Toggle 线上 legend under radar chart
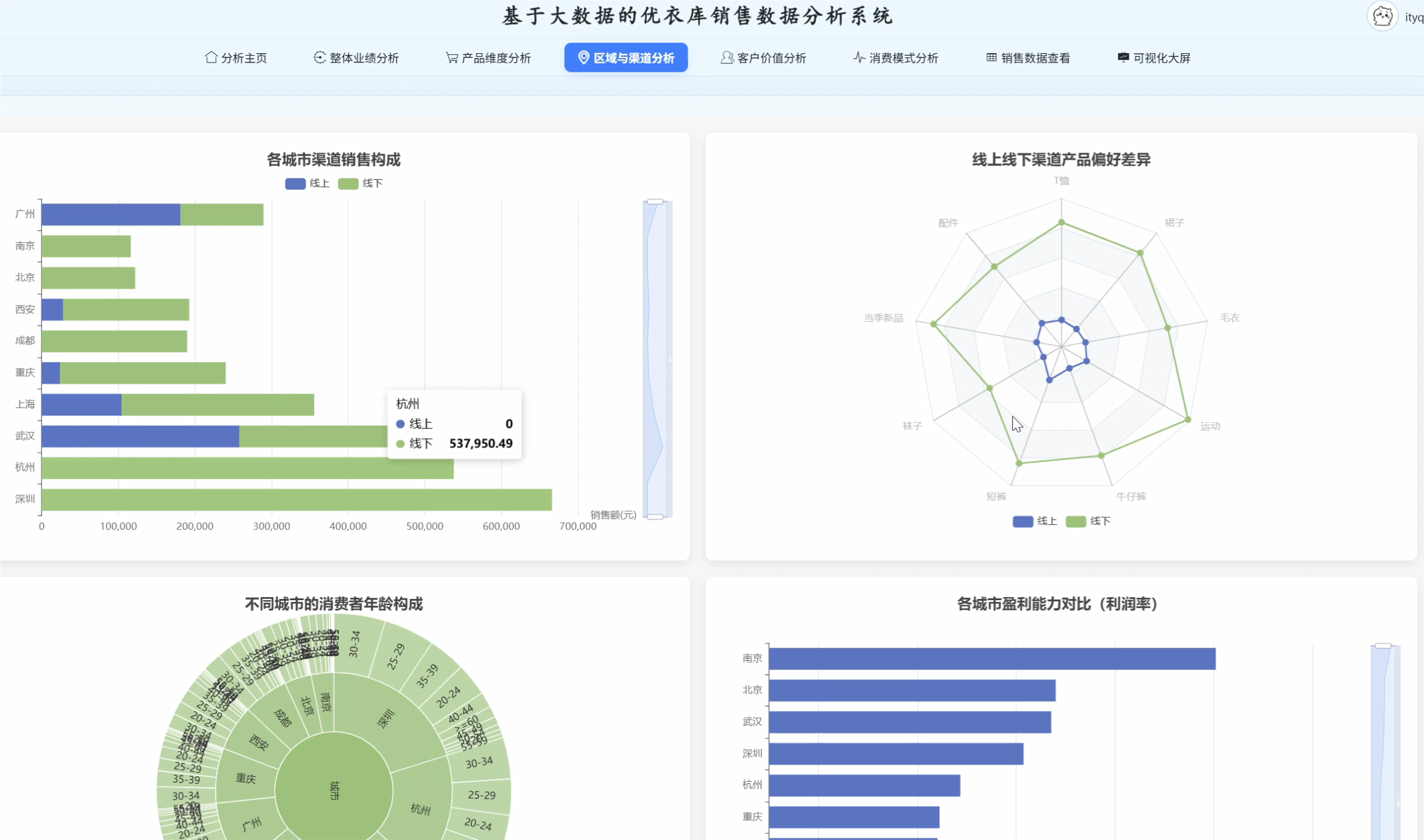The image size is (1424, 840). pyautogui.click(x=1035, y=521)
